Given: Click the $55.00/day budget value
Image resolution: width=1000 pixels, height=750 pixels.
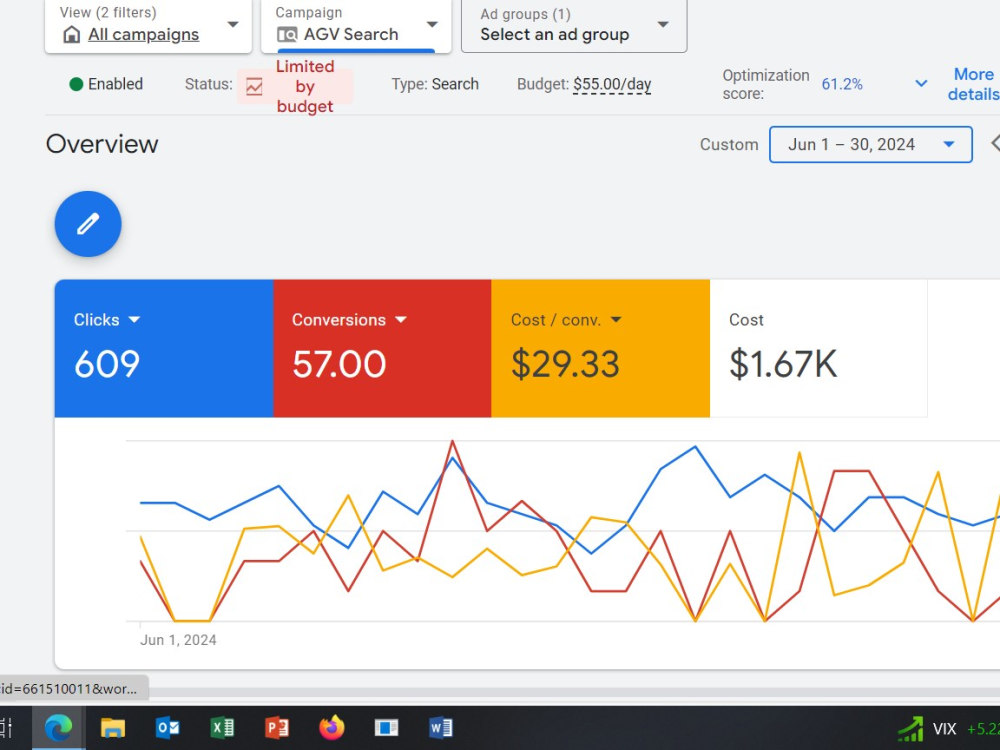Looking at the screenshot, I should point(612,84).
